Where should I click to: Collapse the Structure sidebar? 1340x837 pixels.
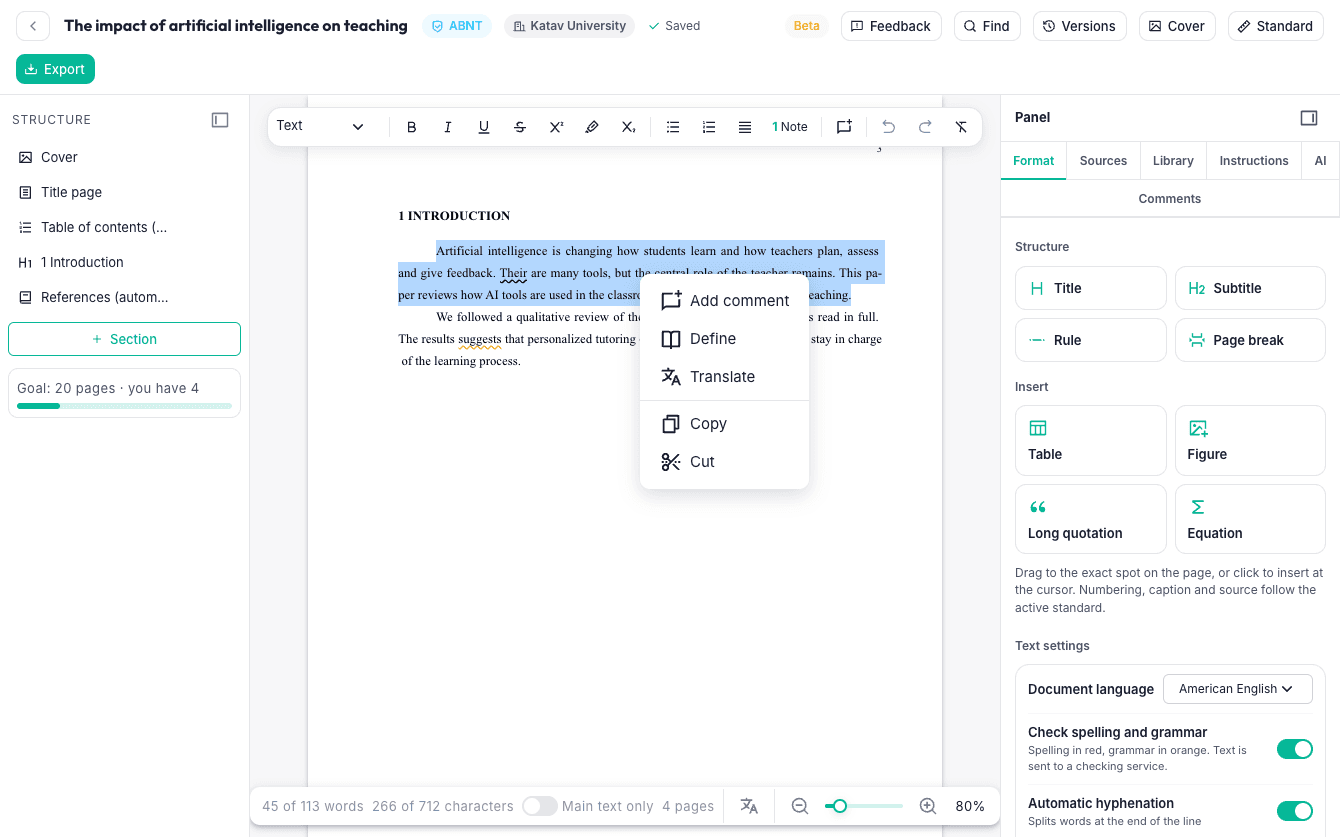click(220, 120)
